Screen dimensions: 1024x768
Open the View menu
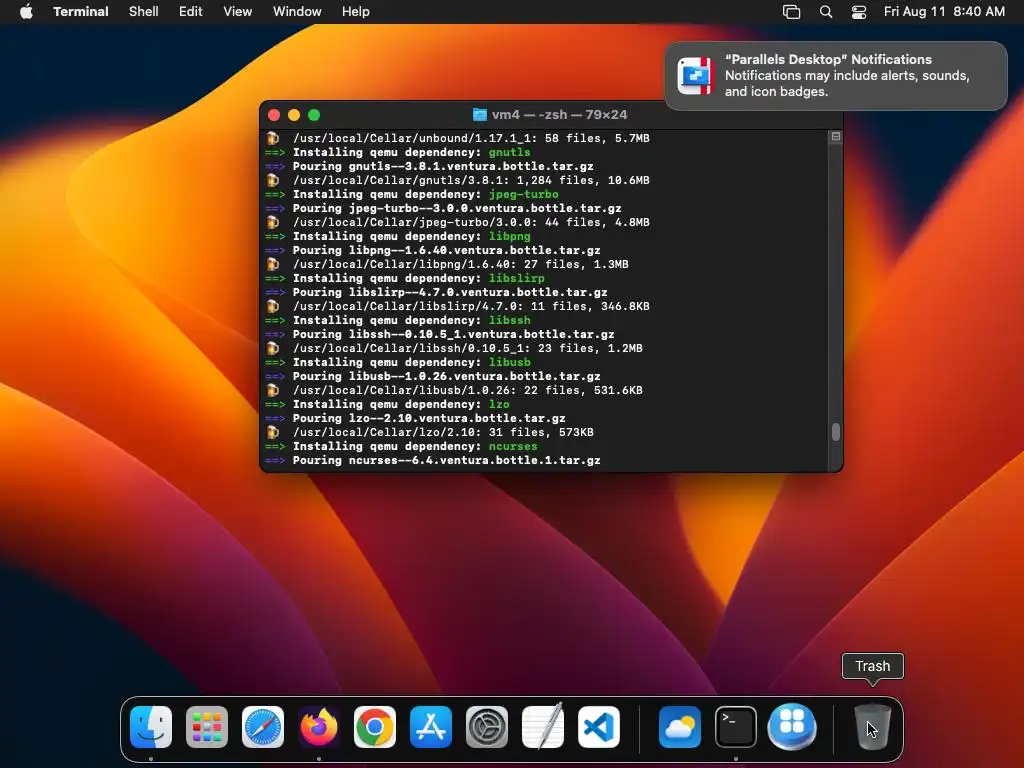(x=238, y=12)
